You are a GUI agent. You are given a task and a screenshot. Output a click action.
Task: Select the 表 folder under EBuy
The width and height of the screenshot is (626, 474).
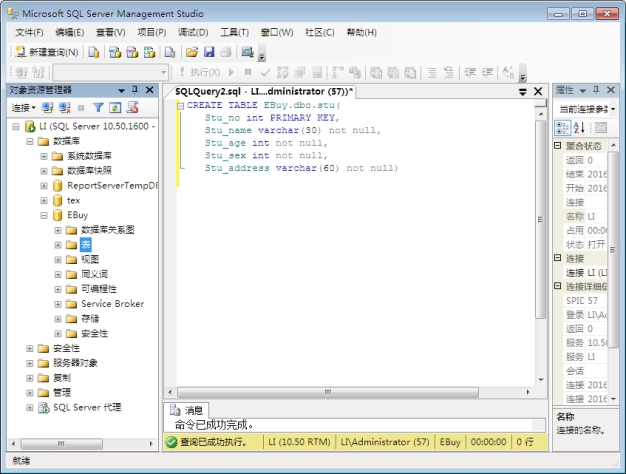click(x=86, y=244)
